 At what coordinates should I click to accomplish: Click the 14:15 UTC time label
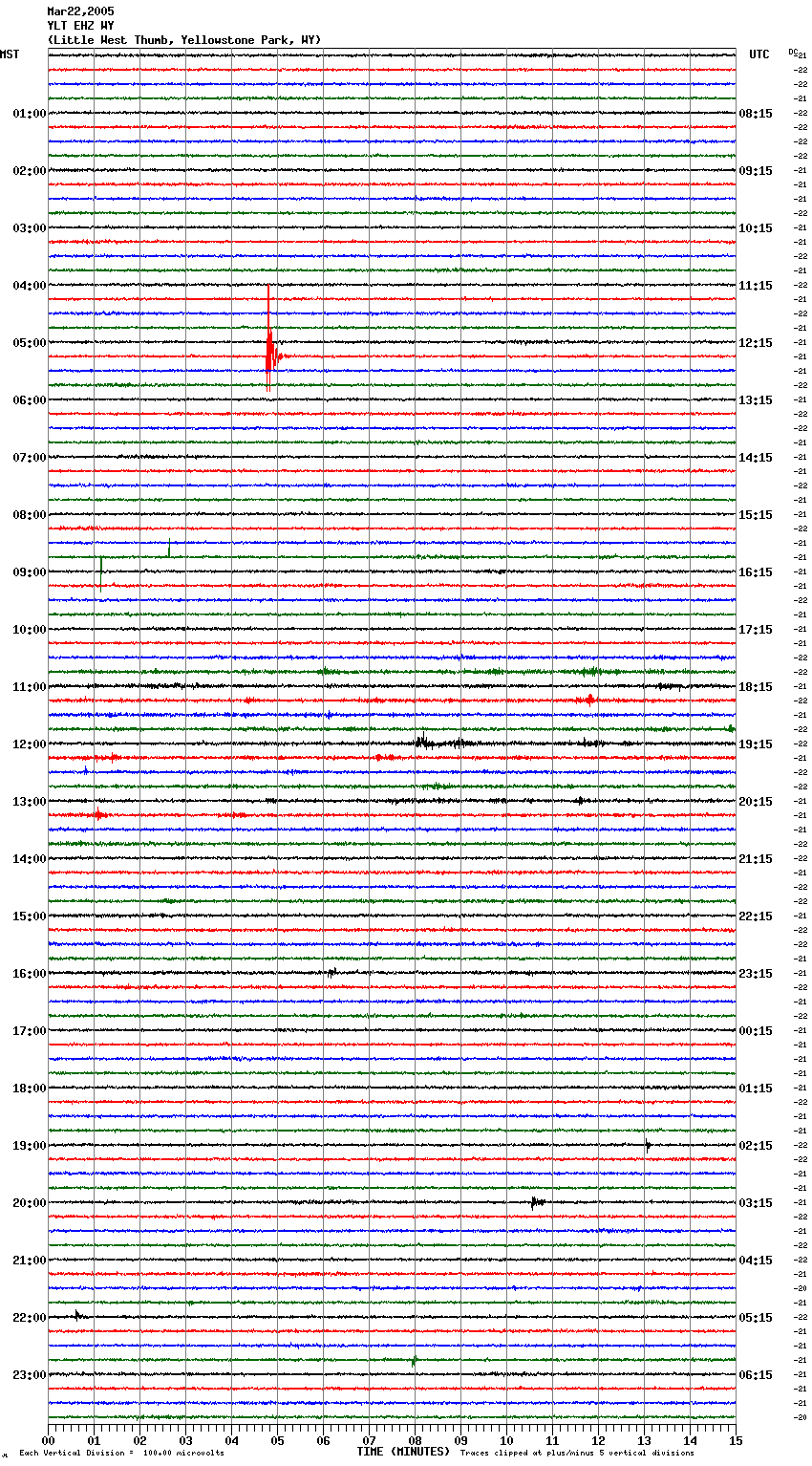(756, 458)
